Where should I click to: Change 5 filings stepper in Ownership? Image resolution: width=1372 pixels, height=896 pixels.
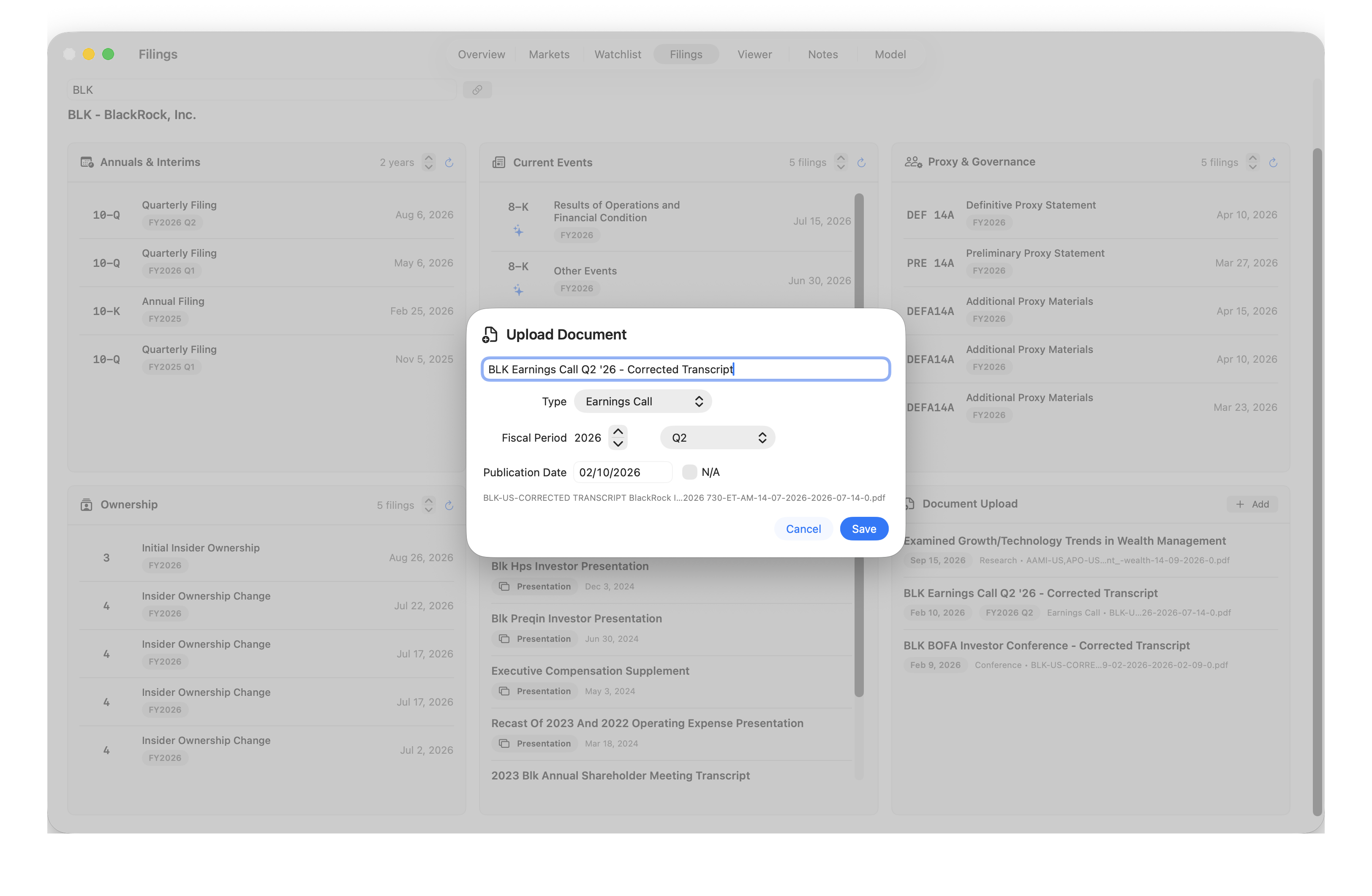coord(428,505)
